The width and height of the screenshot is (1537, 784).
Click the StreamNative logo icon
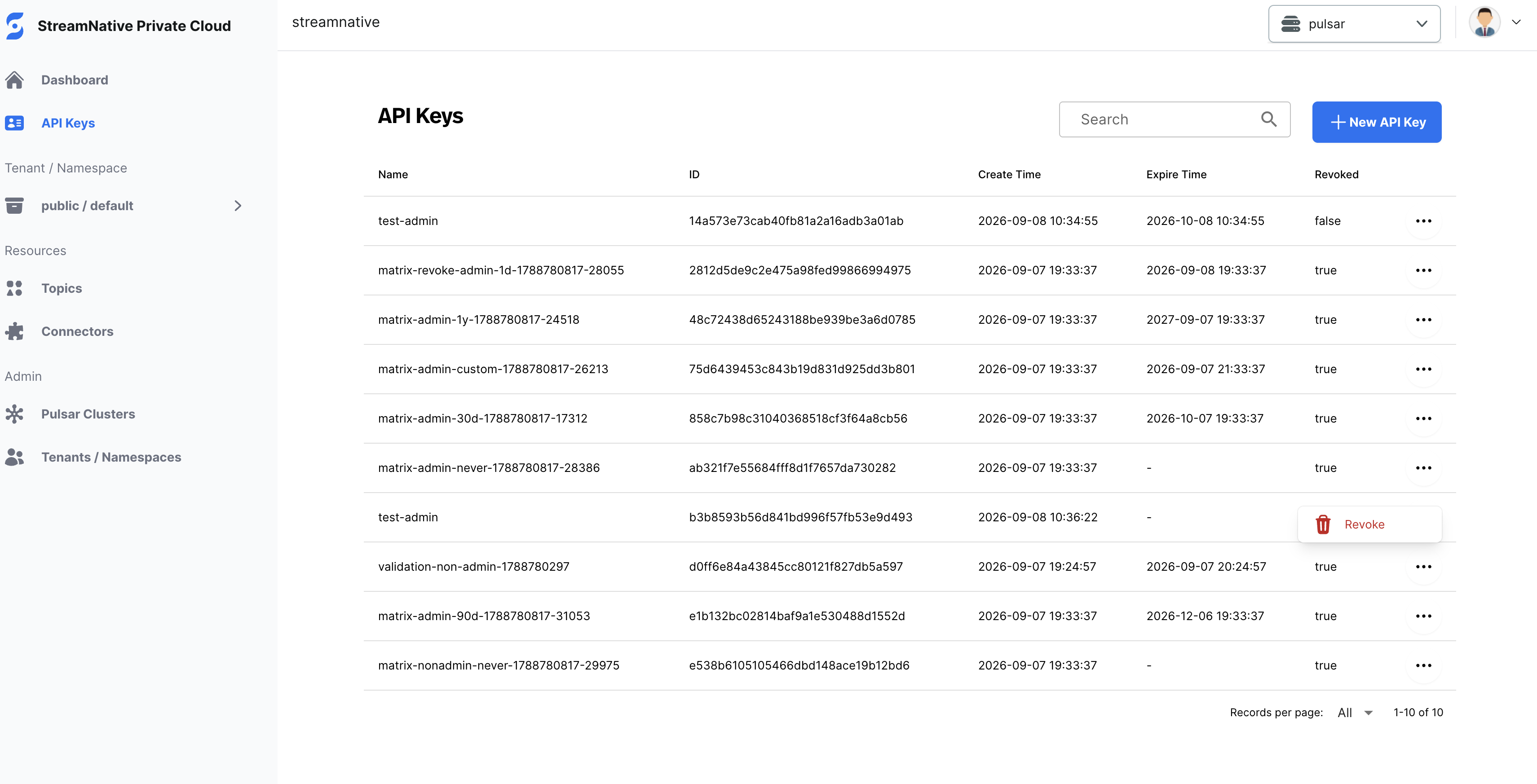[x=15, y=26]
